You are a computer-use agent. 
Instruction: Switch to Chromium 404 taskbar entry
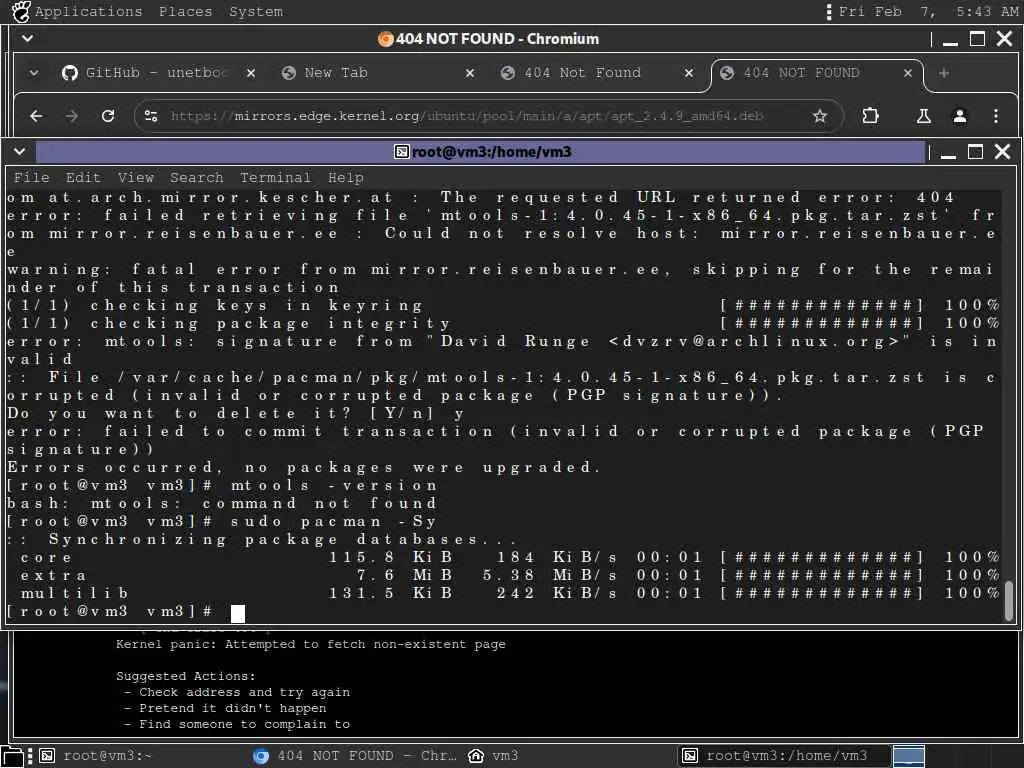pyautogui.click(x=355, y=756)
